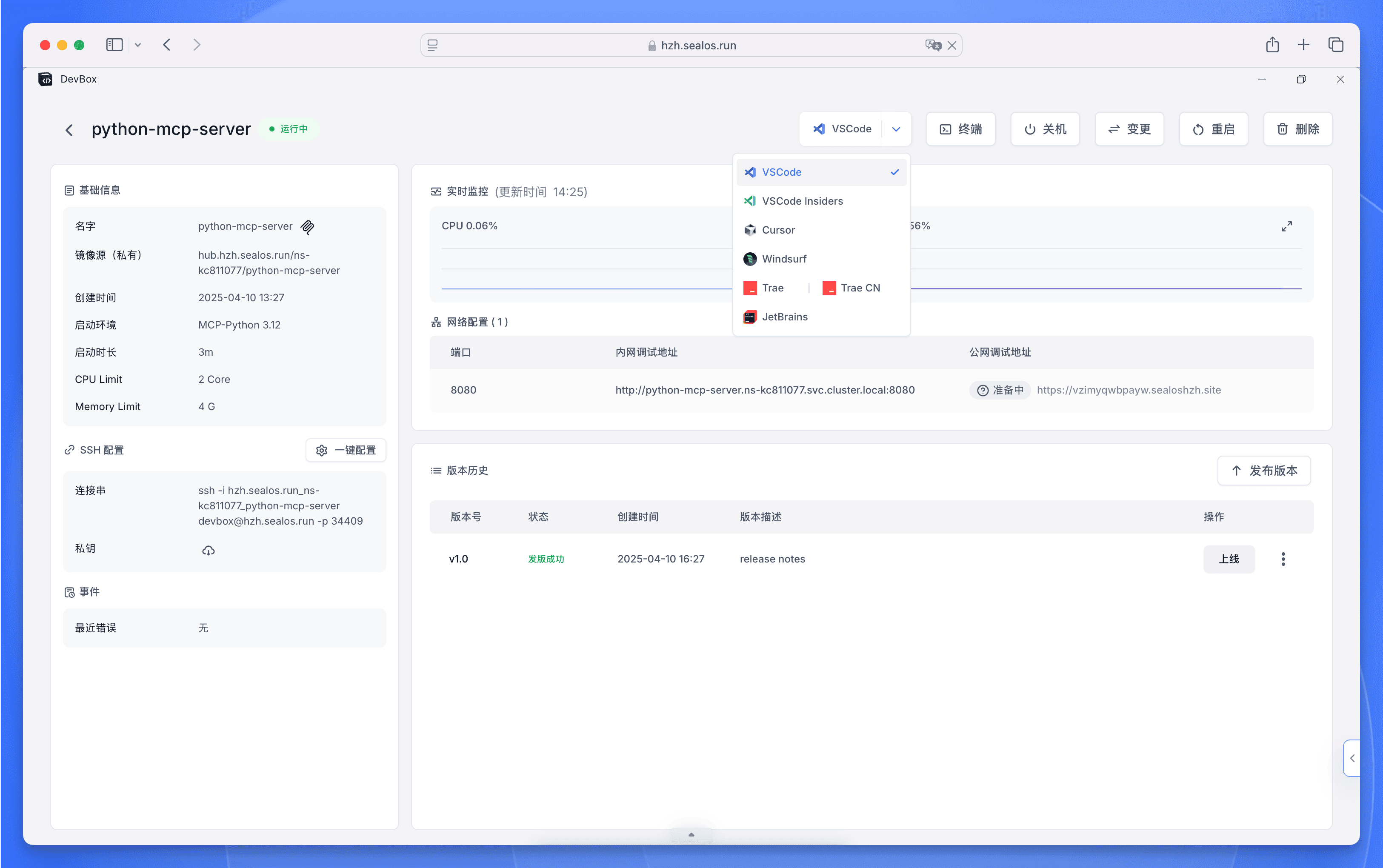Go back using the arrow beside python-mcp-server
1383x868 pixels.
click(69, 130)
